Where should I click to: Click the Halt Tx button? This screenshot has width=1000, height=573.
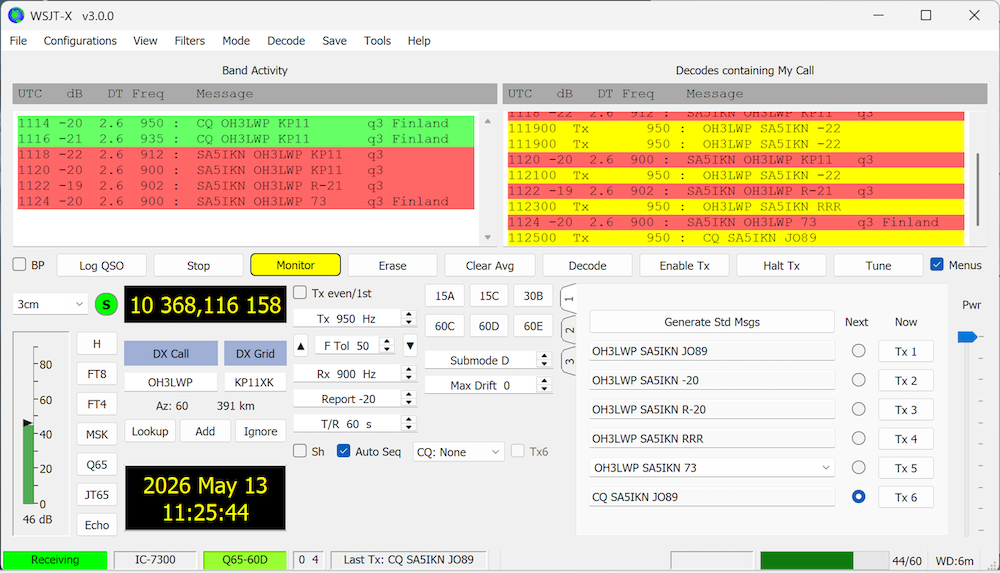[x=781, y=265]
